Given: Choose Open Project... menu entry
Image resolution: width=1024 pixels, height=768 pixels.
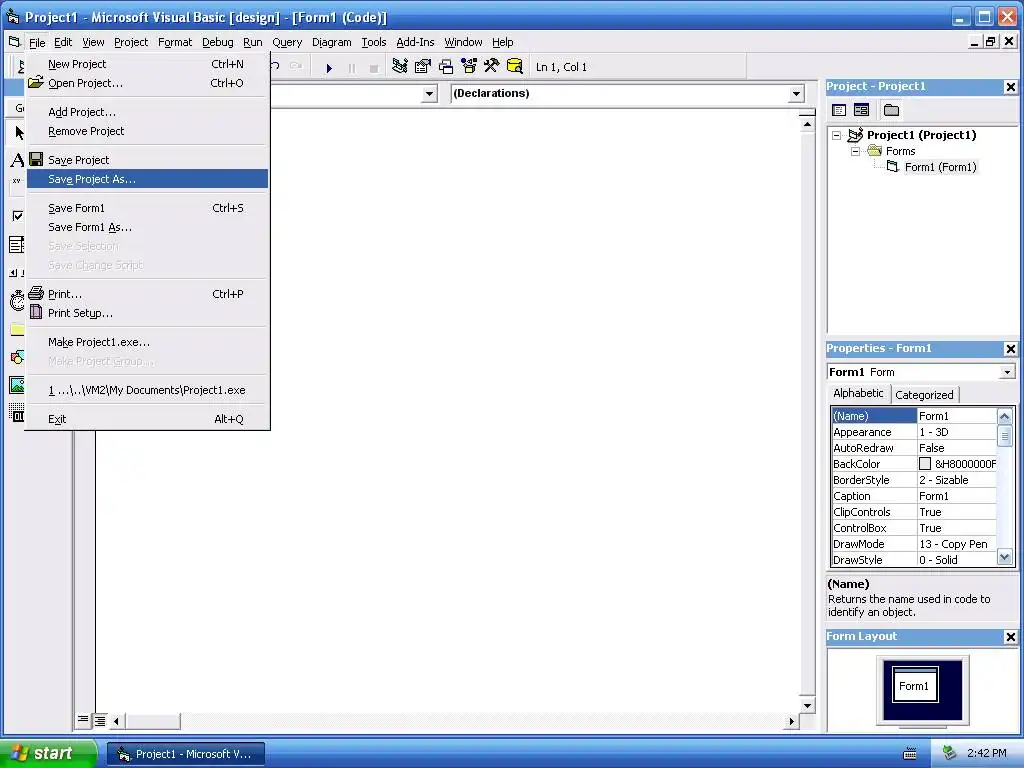Looking at the screenshot, I should tap(148, 83).
